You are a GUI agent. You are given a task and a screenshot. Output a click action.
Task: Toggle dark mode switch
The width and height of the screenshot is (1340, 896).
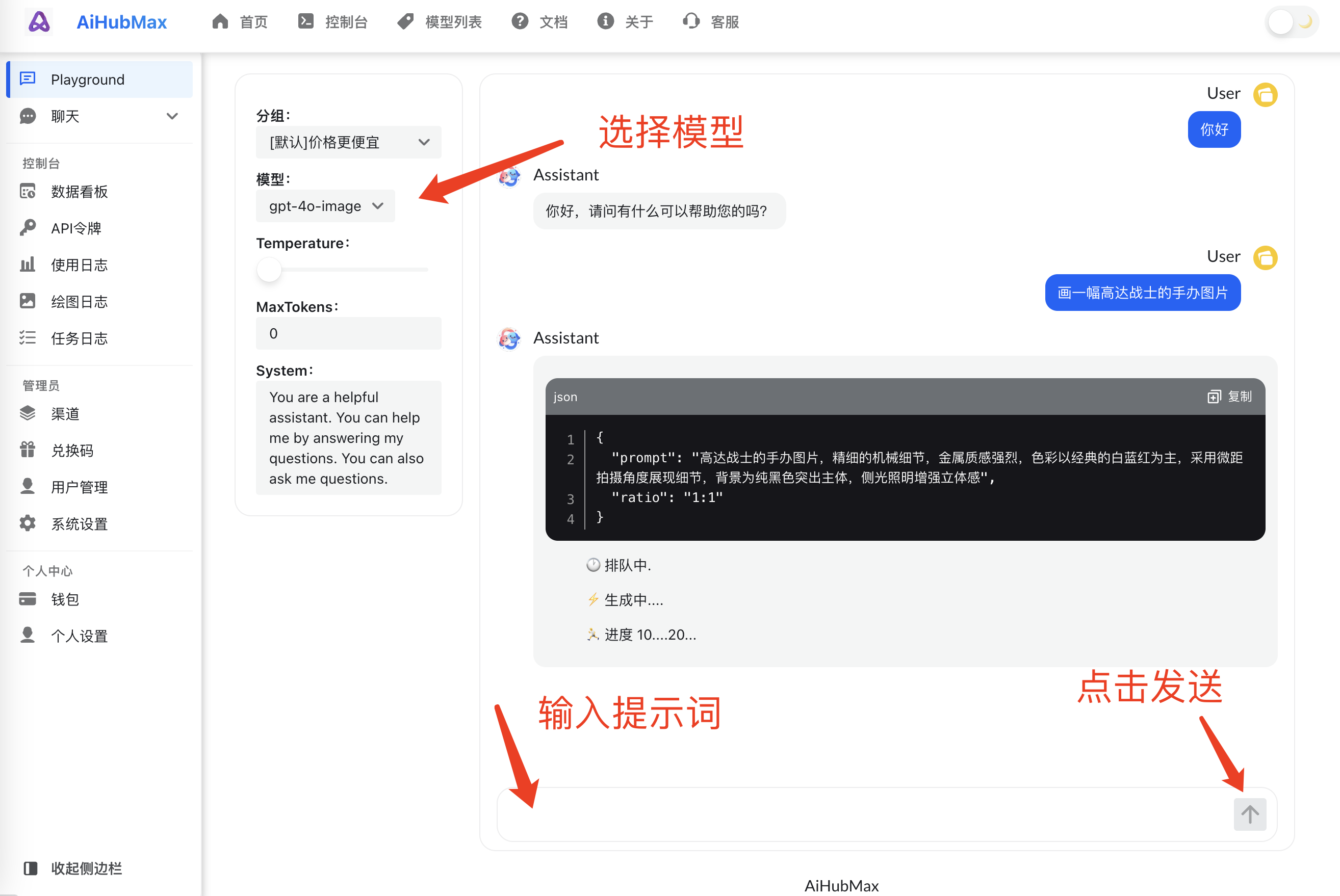point(1291,22)
